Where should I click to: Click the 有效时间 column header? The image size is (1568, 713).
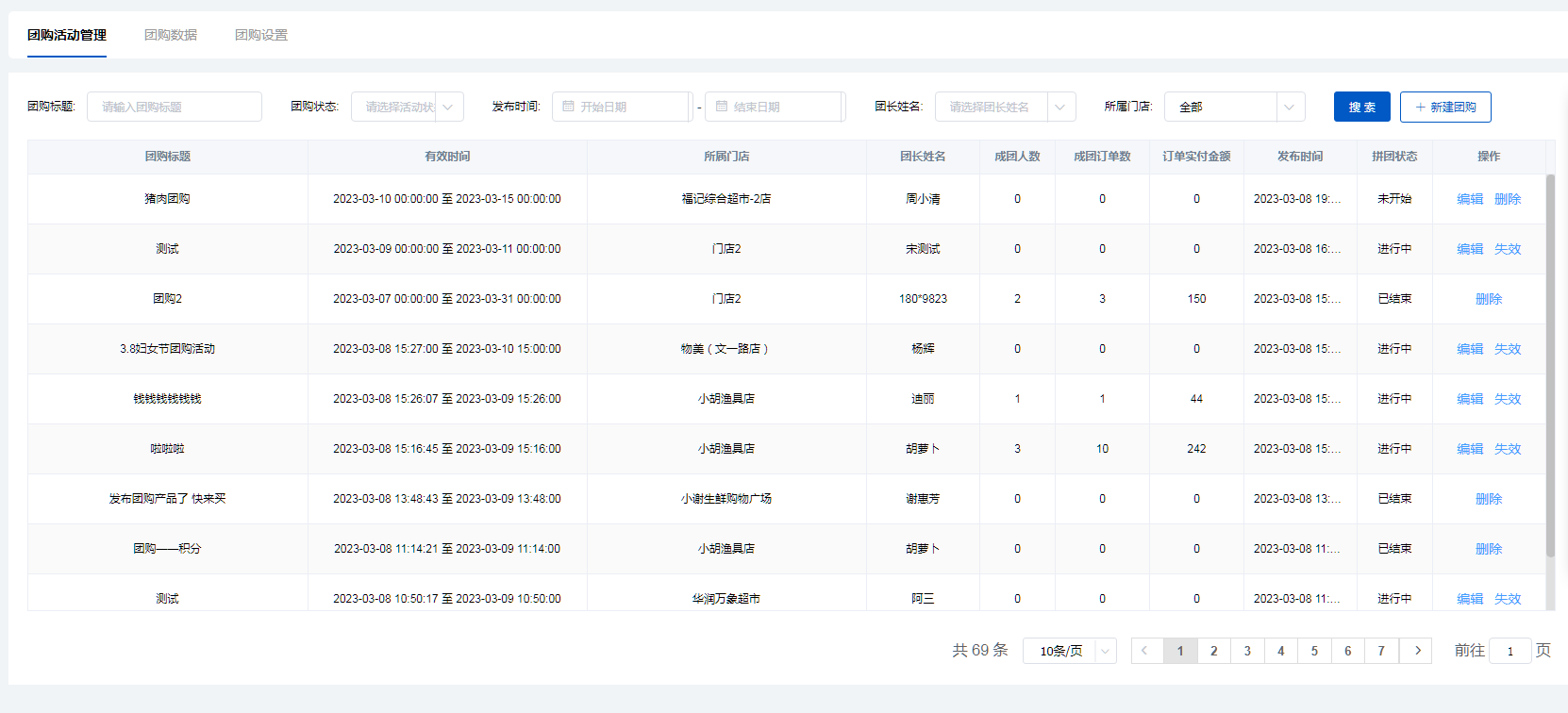(447, 157)
